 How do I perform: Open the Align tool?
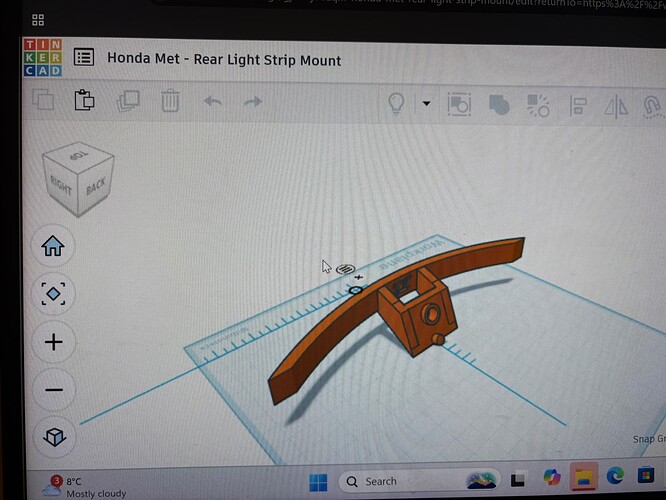(578, 105)
